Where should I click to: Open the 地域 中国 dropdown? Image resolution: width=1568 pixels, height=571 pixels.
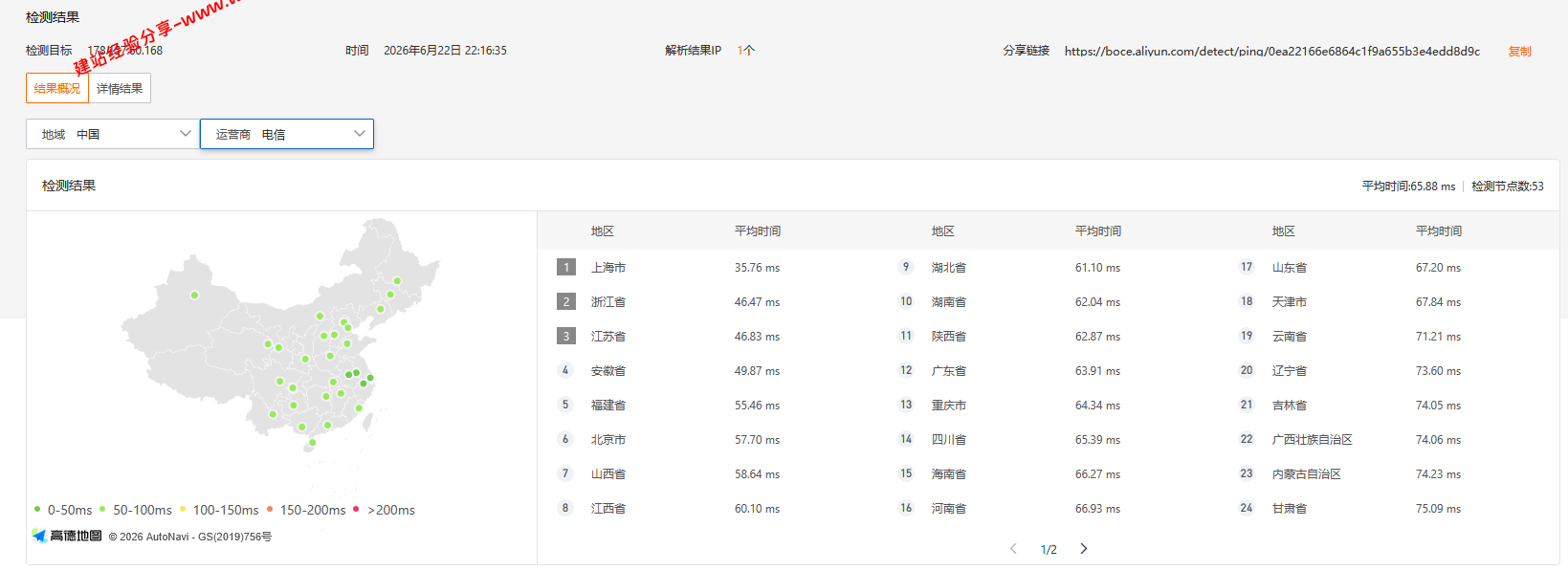coord(113,134)
